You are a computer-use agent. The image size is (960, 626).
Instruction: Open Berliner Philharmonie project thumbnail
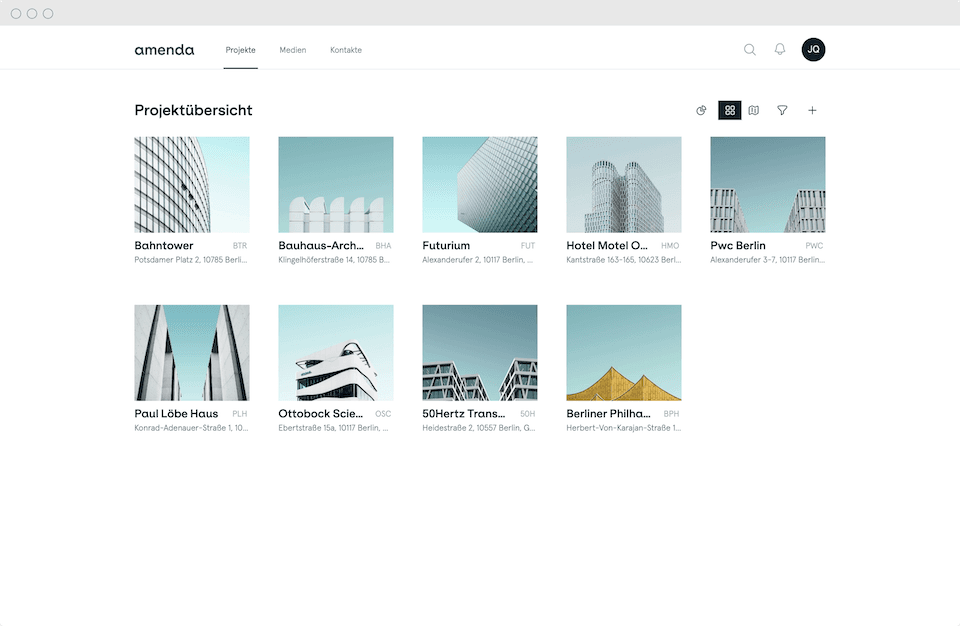[x=624, y=353]
